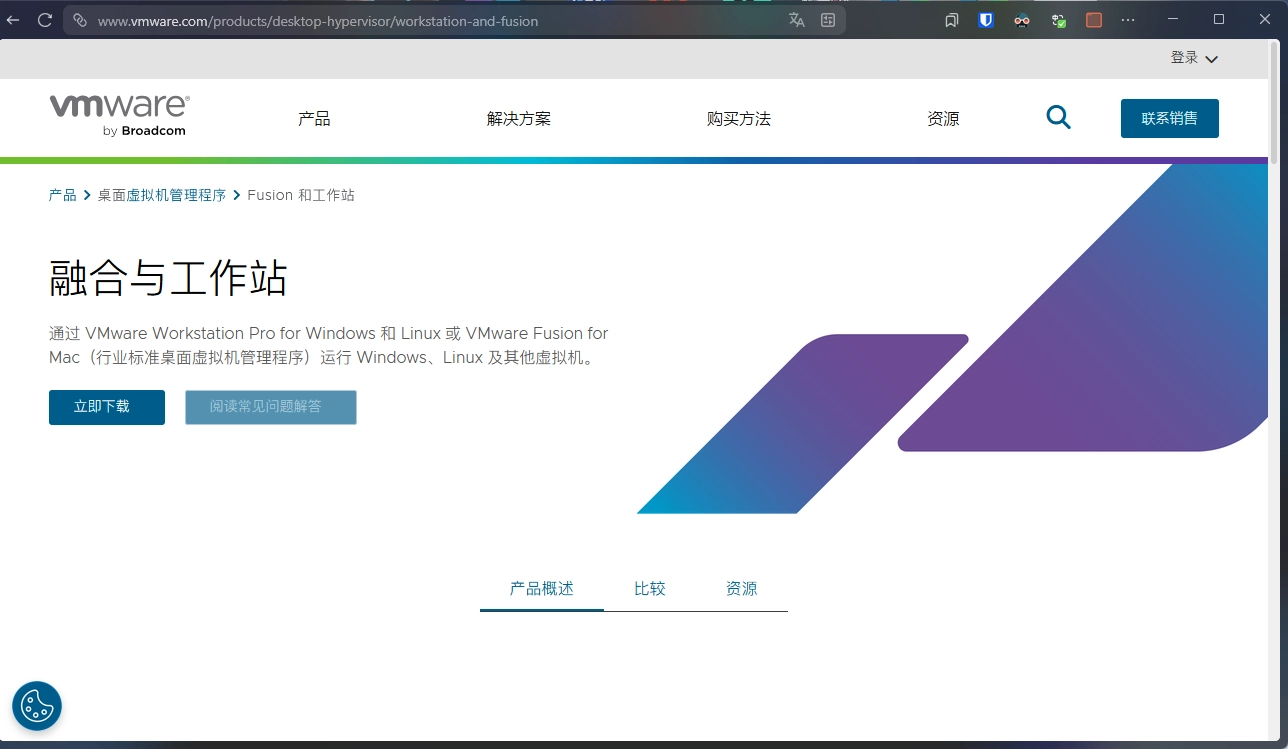Open the 解决方案 navigation menu
Image resolution: width=1288 pixels, height=749 pixels.
tap(518, 119)
